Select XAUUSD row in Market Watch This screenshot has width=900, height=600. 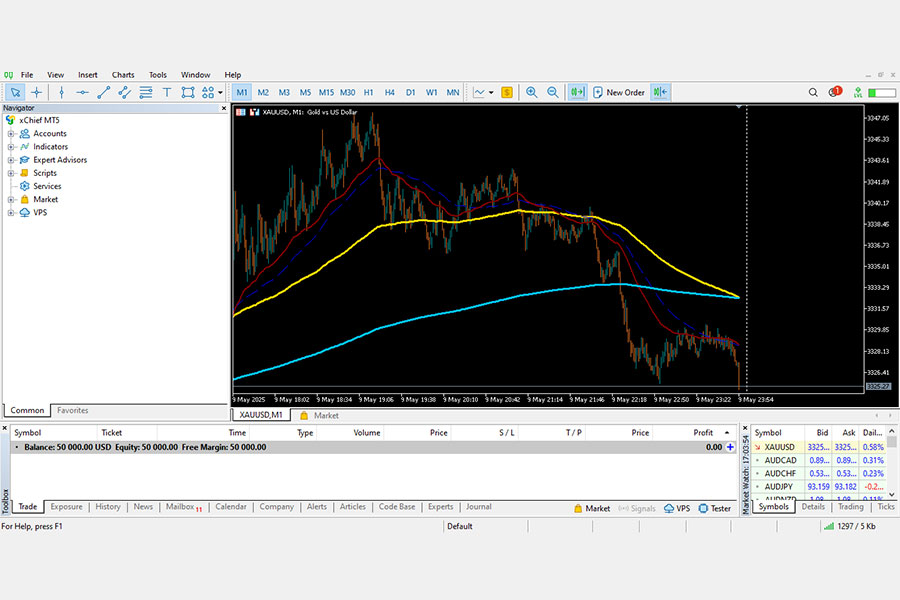coord(818,447)
